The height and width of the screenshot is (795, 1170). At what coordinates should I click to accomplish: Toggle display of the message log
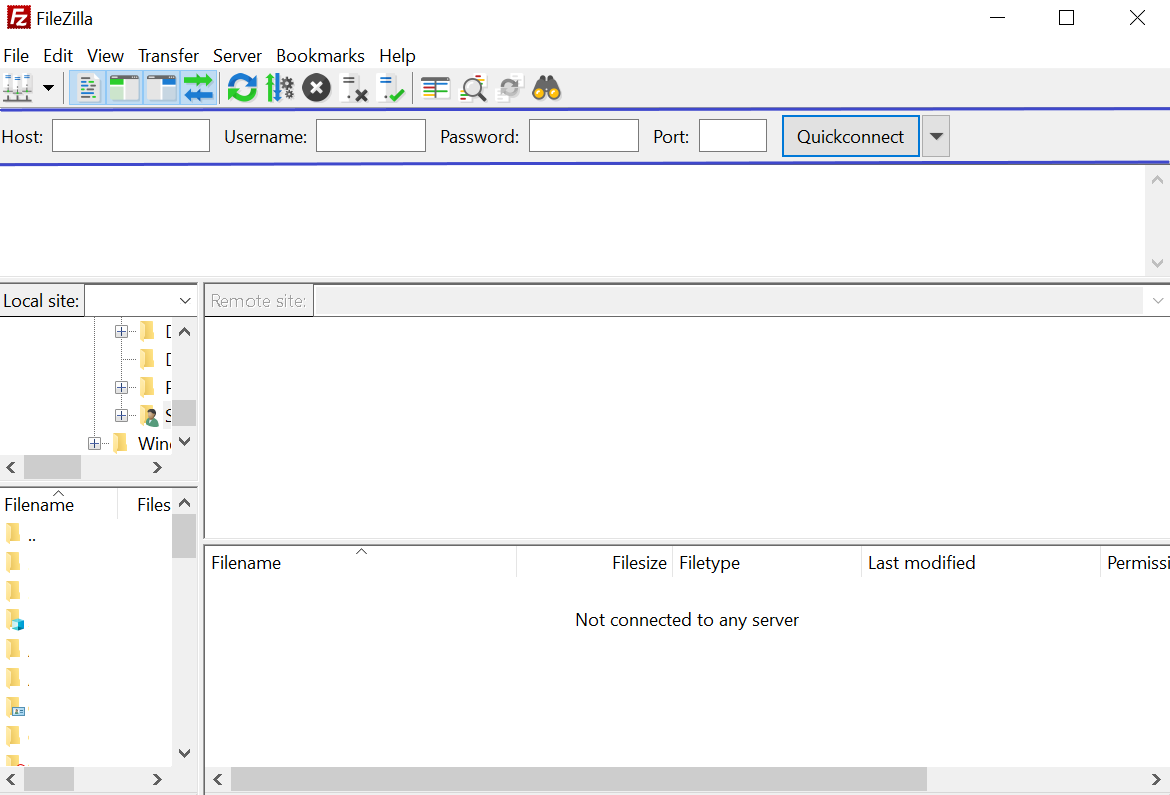(88, 88)
